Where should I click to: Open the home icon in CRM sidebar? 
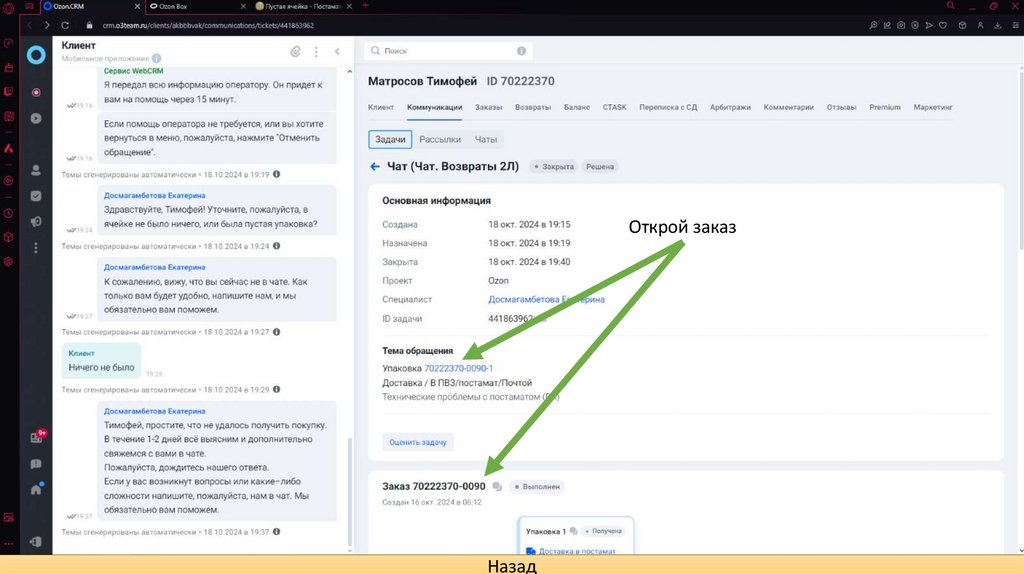coord(36,489)
